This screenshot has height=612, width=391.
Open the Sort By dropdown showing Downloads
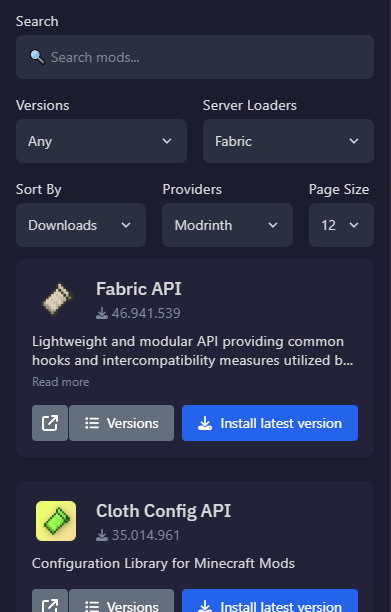tap(81, 225)
